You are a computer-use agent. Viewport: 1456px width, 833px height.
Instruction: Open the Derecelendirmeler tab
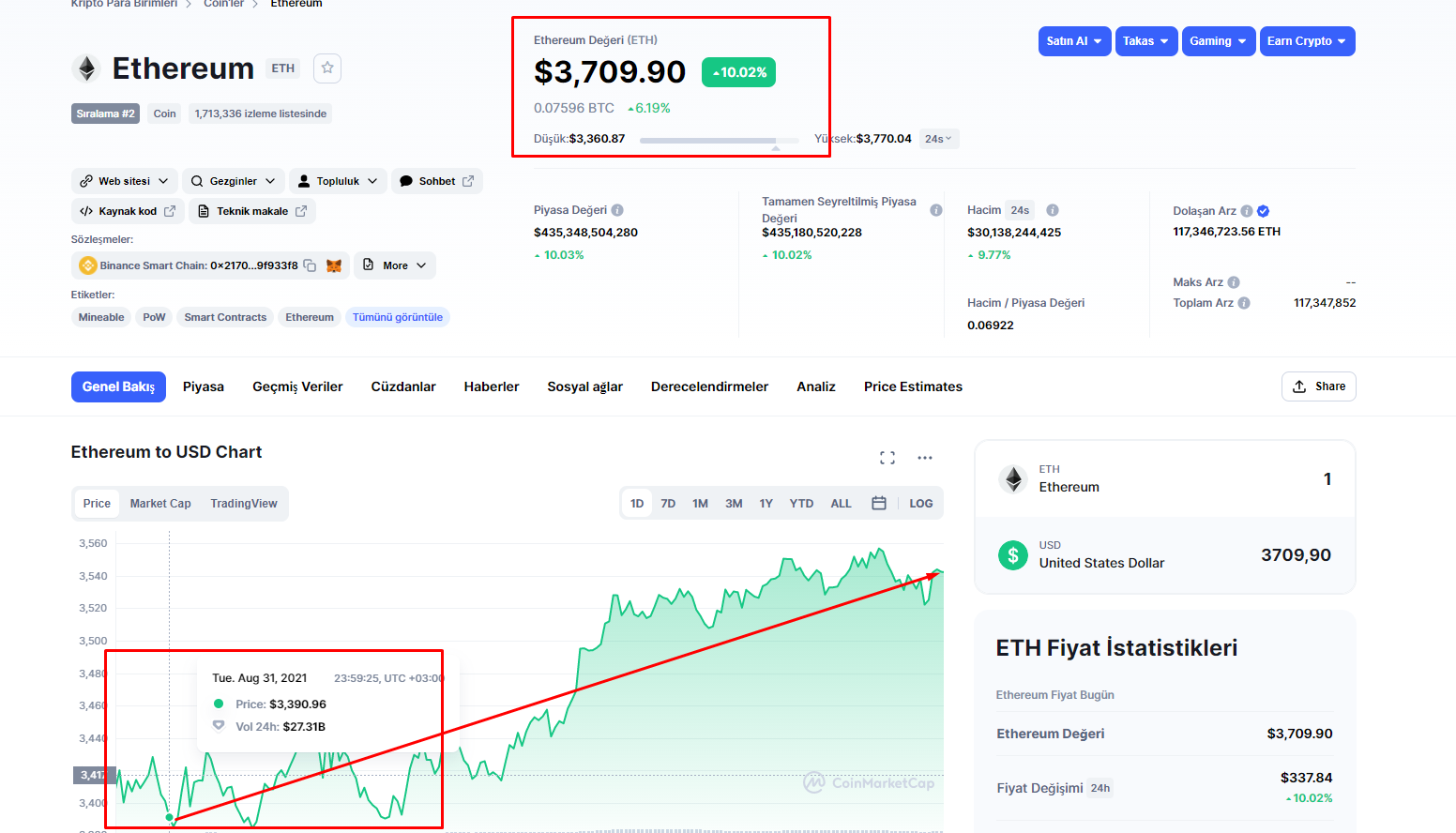click(x=709, y=386)
